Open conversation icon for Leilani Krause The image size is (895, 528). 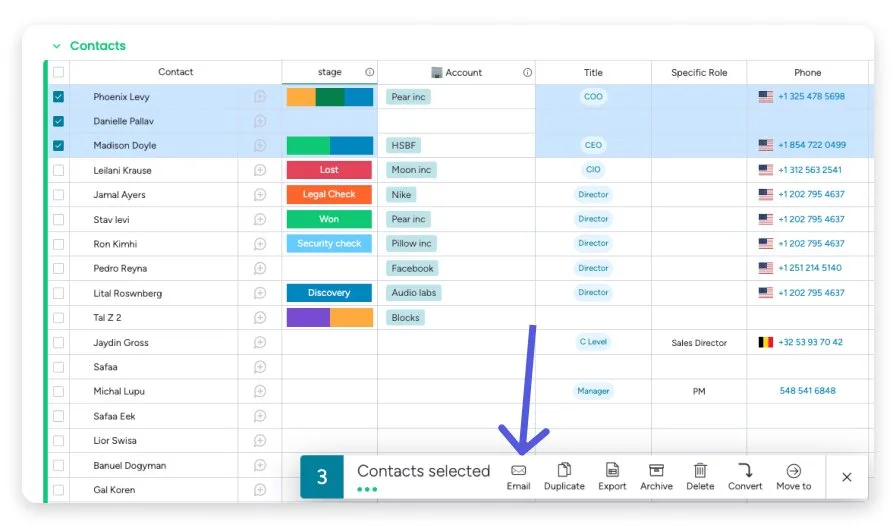coord(260,171)
